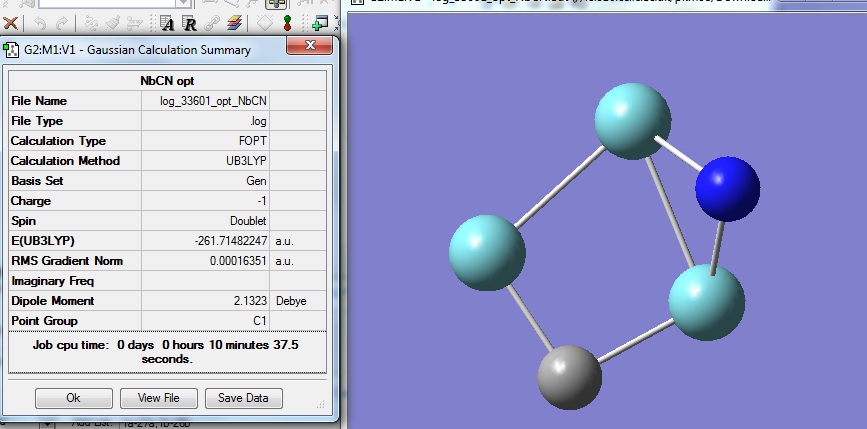Click the stacked colored layers icon
867x429 pixels.
click(232, 22)
